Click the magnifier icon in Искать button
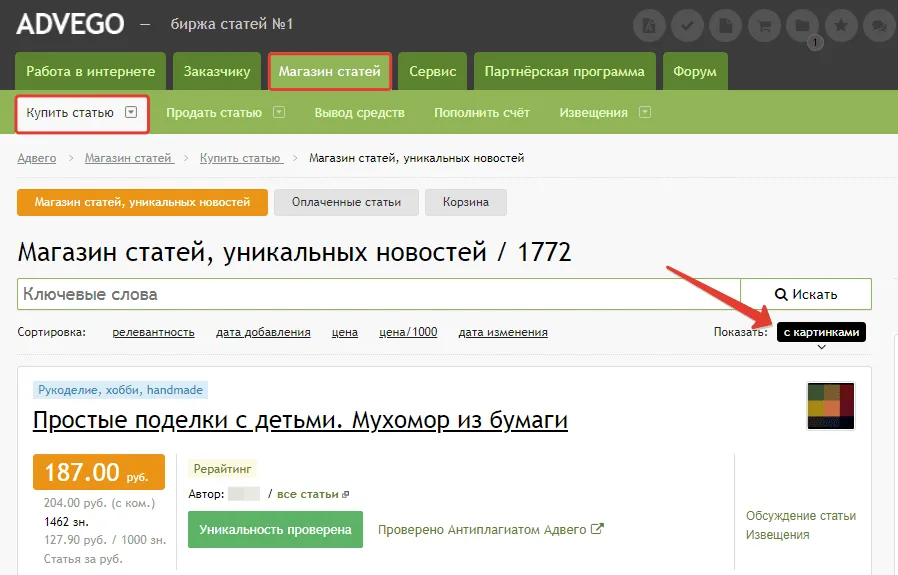The width and height of the screenshot is (898, 575). (781, 294)
